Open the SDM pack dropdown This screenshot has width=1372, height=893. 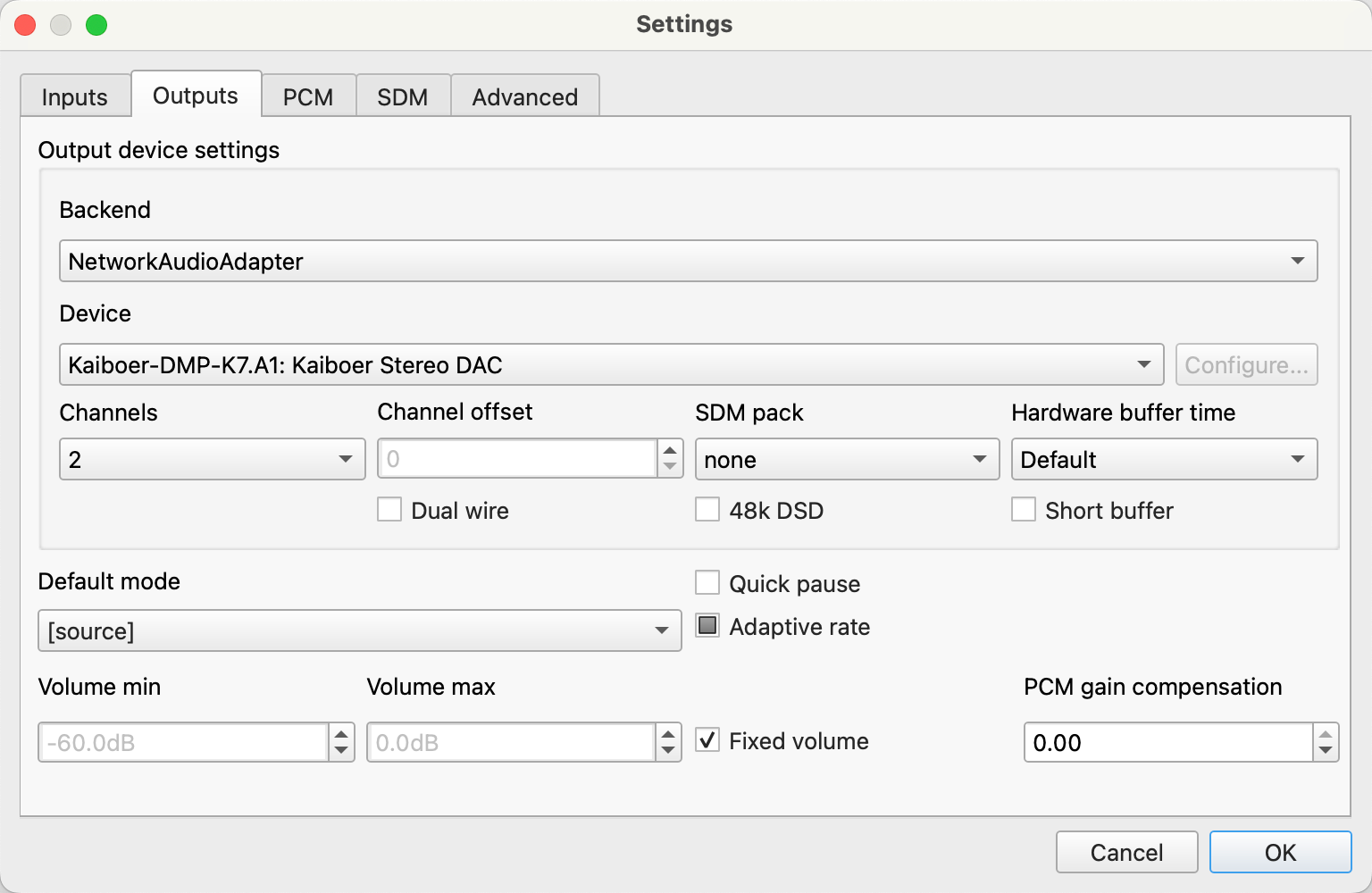[848, 459]
